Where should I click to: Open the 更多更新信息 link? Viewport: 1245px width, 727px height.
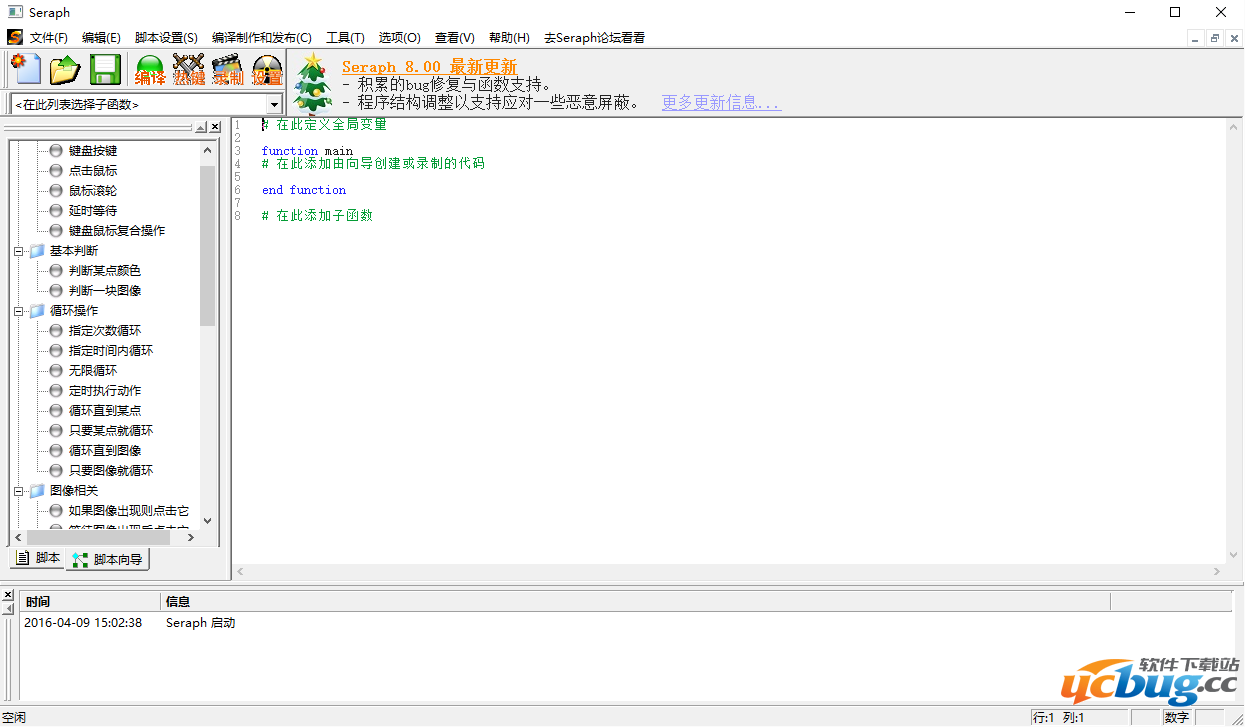click(721, 102)
